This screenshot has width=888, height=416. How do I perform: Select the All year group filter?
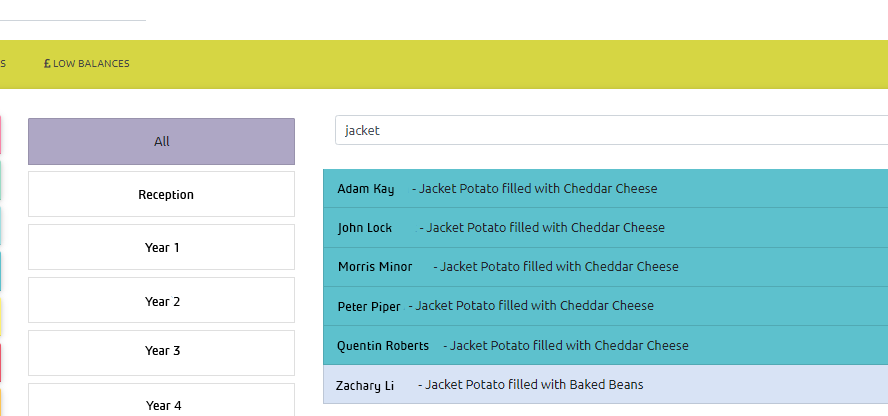tap(161, 141)
